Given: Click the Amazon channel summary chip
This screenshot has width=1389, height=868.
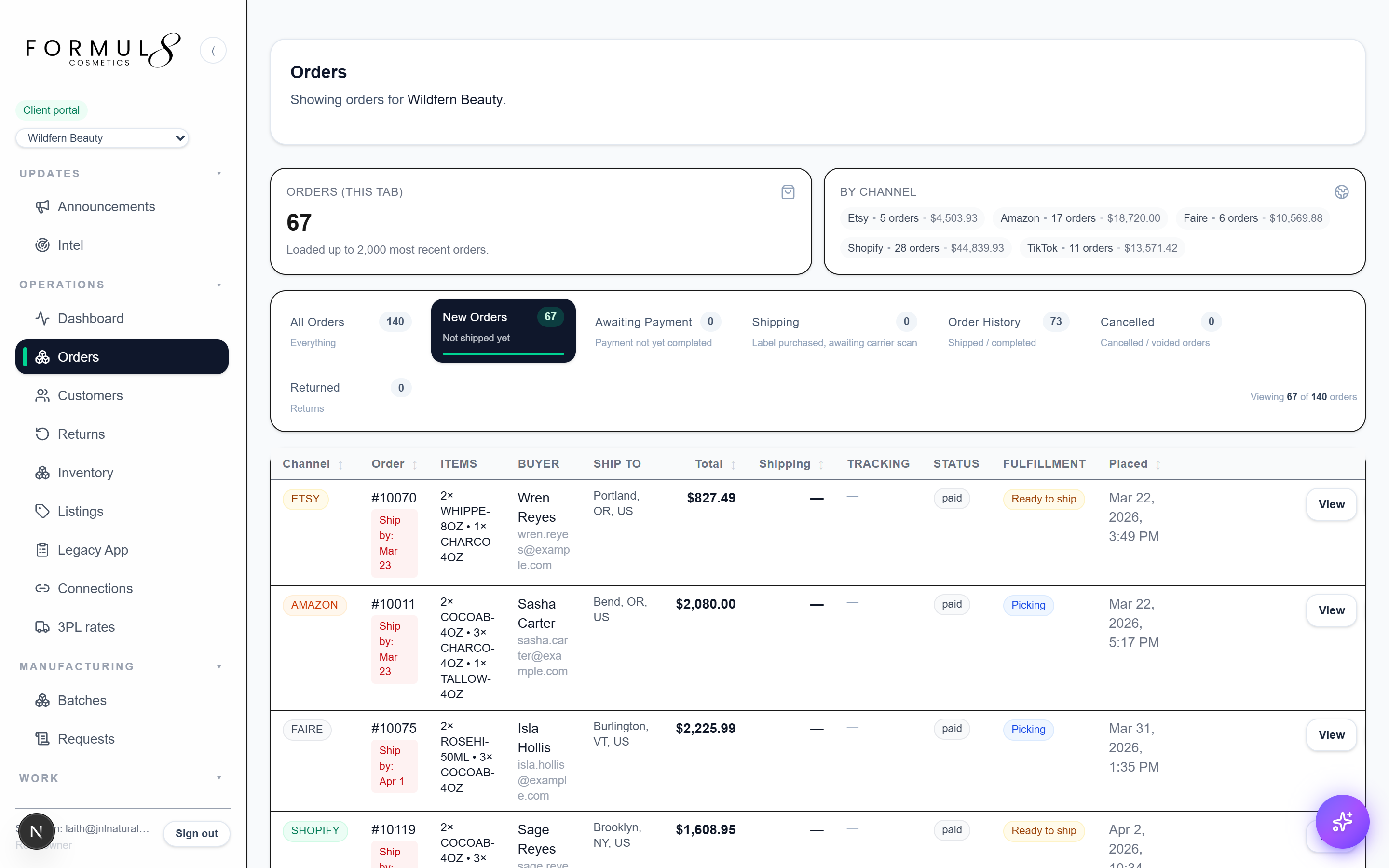Looking at the screenshot, I should (1080, 218).
